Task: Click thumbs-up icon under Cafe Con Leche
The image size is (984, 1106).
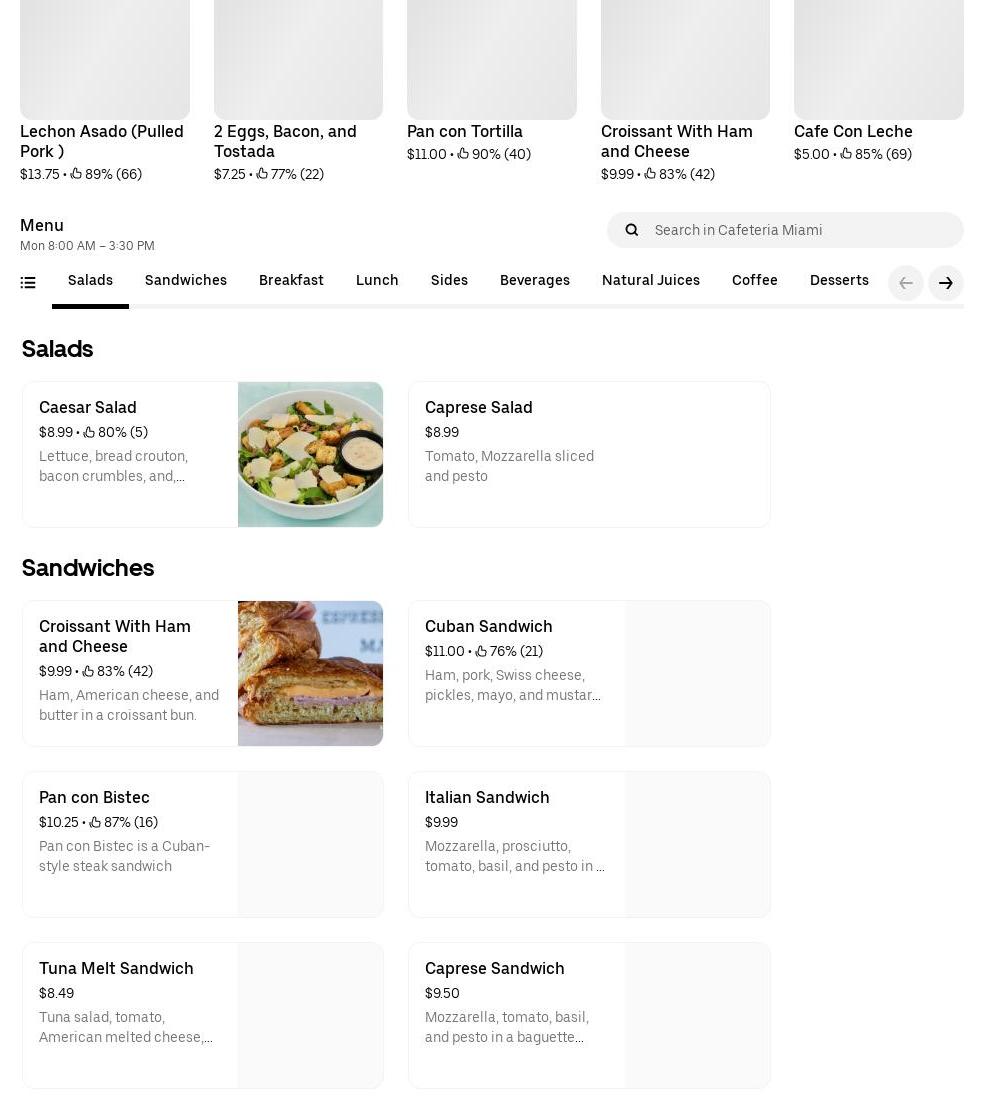Action: point(846,154)
